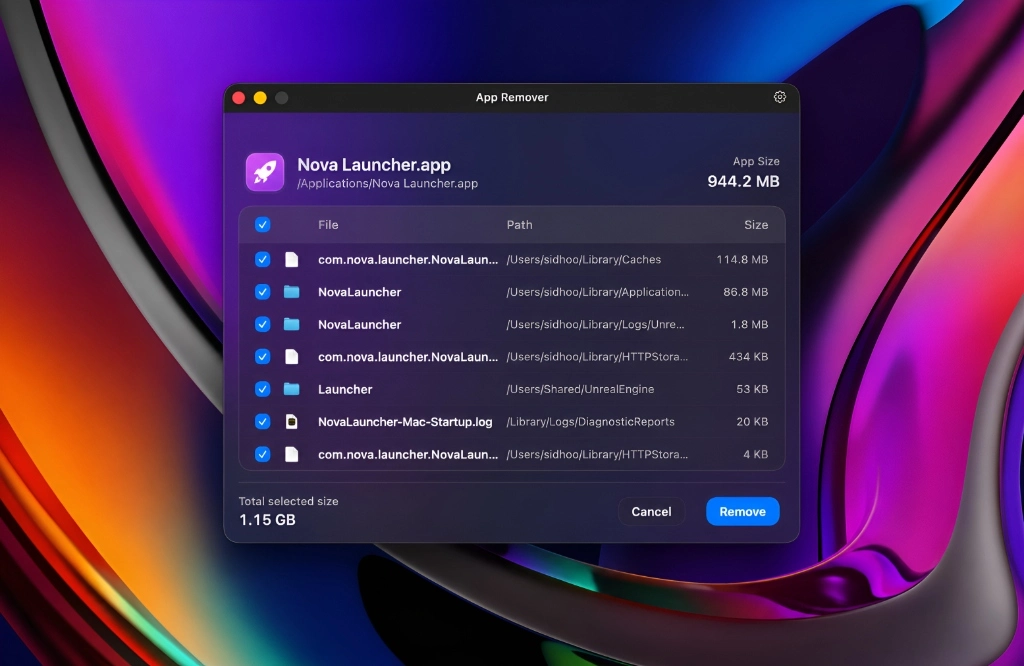Minimize the App Remover window
1024x666 pixels.
[x=260, y=98]
